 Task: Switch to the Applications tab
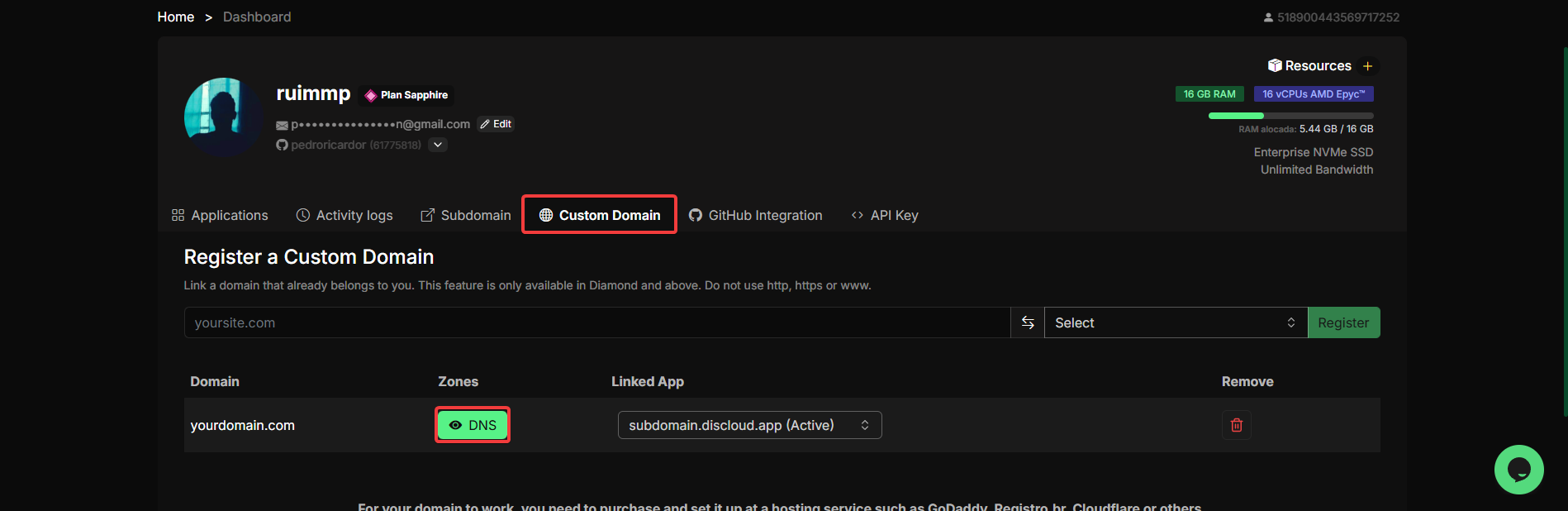pyautogui.click(x=220, y=215)
